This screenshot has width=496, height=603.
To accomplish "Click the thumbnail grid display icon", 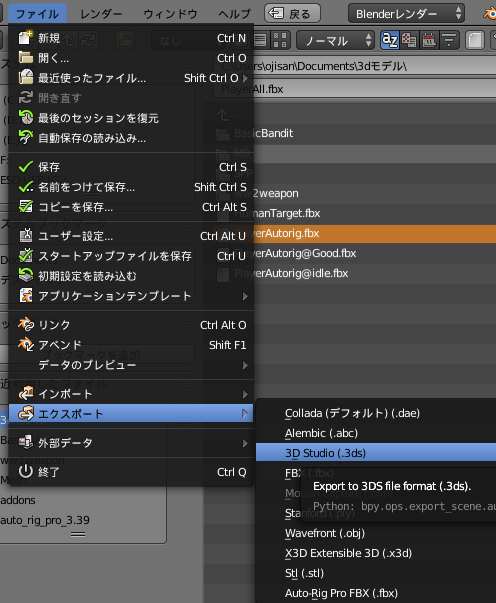I will 280,40.
